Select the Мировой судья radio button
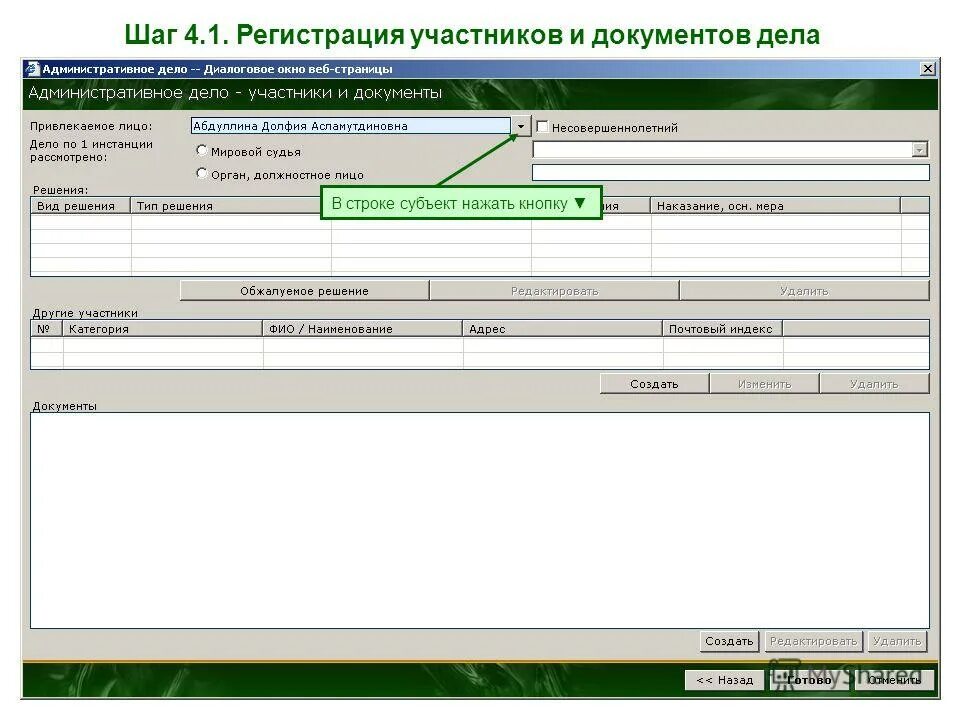Image resolution: width=960 pixels, height=720 pixels. [x=204, y=152]
